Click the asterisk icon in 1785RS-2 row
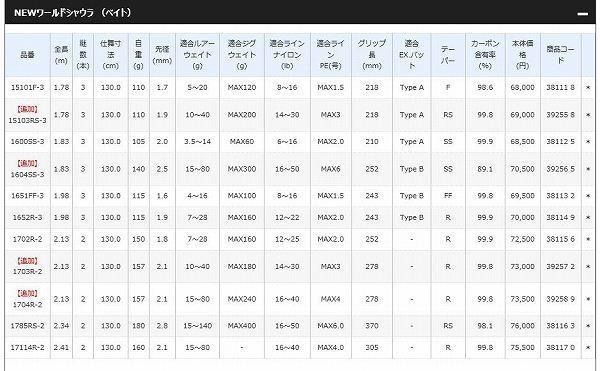Screen dimensions: 600x371 click(x=588, y=326)
